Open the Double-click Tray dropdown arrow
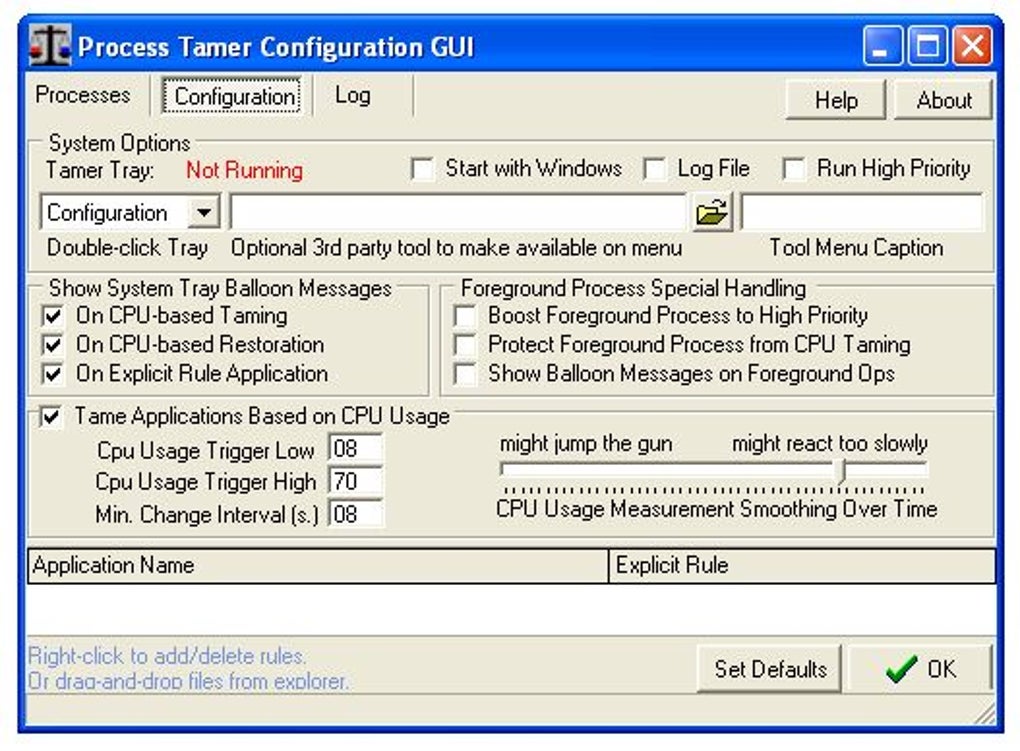 [x=204, y=213]
